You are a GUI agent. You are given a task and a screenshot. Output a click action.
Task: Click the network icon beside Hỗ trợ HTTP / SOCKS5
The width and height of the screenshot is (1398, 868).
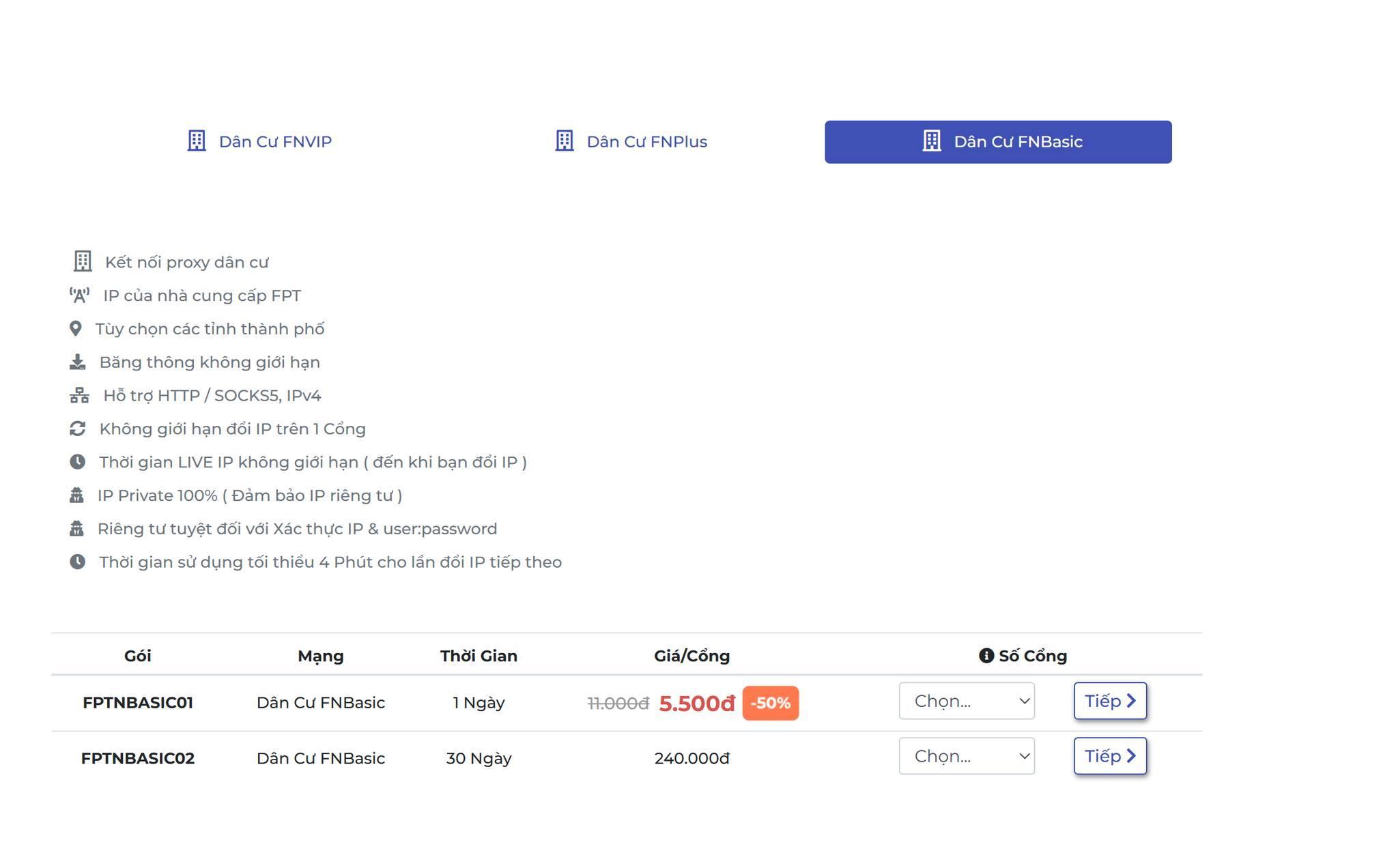click(79, 396)
